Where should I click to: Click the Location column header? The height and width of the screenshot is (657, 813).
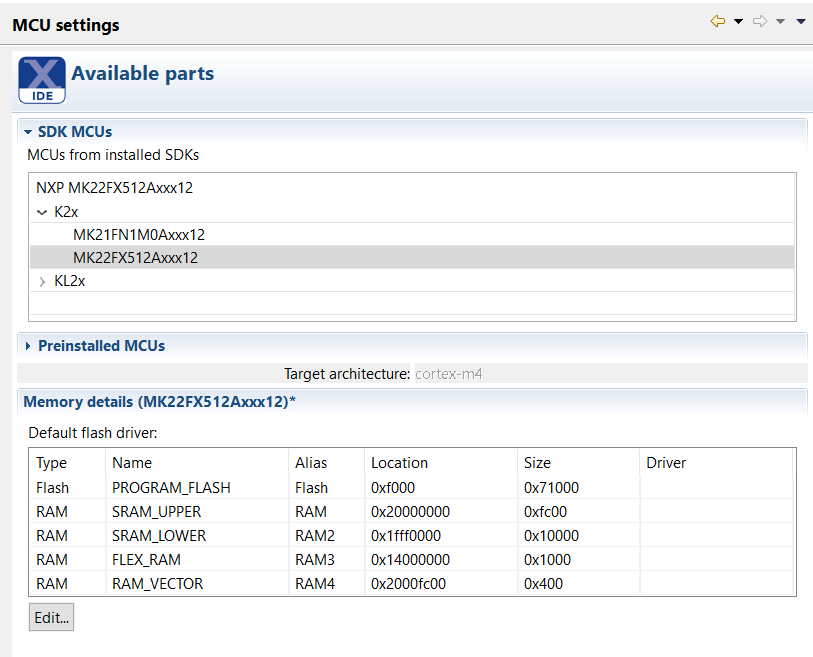point(399,463)
